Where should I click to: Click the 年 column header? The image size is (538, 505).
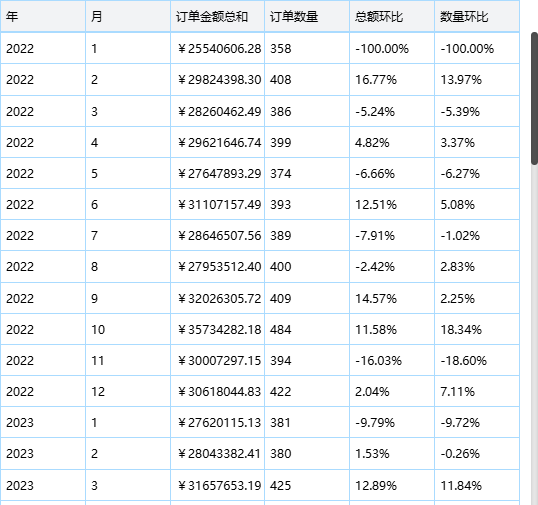click(x=43, y=16)
